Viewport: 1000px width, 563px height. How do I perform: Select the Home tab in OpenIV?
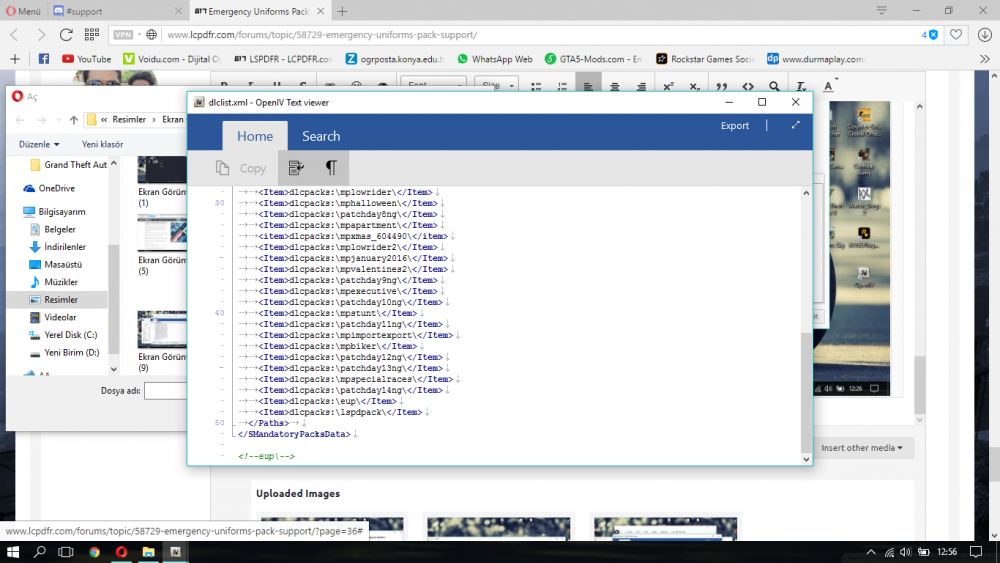pyautogui.click(x=255, y=136)
